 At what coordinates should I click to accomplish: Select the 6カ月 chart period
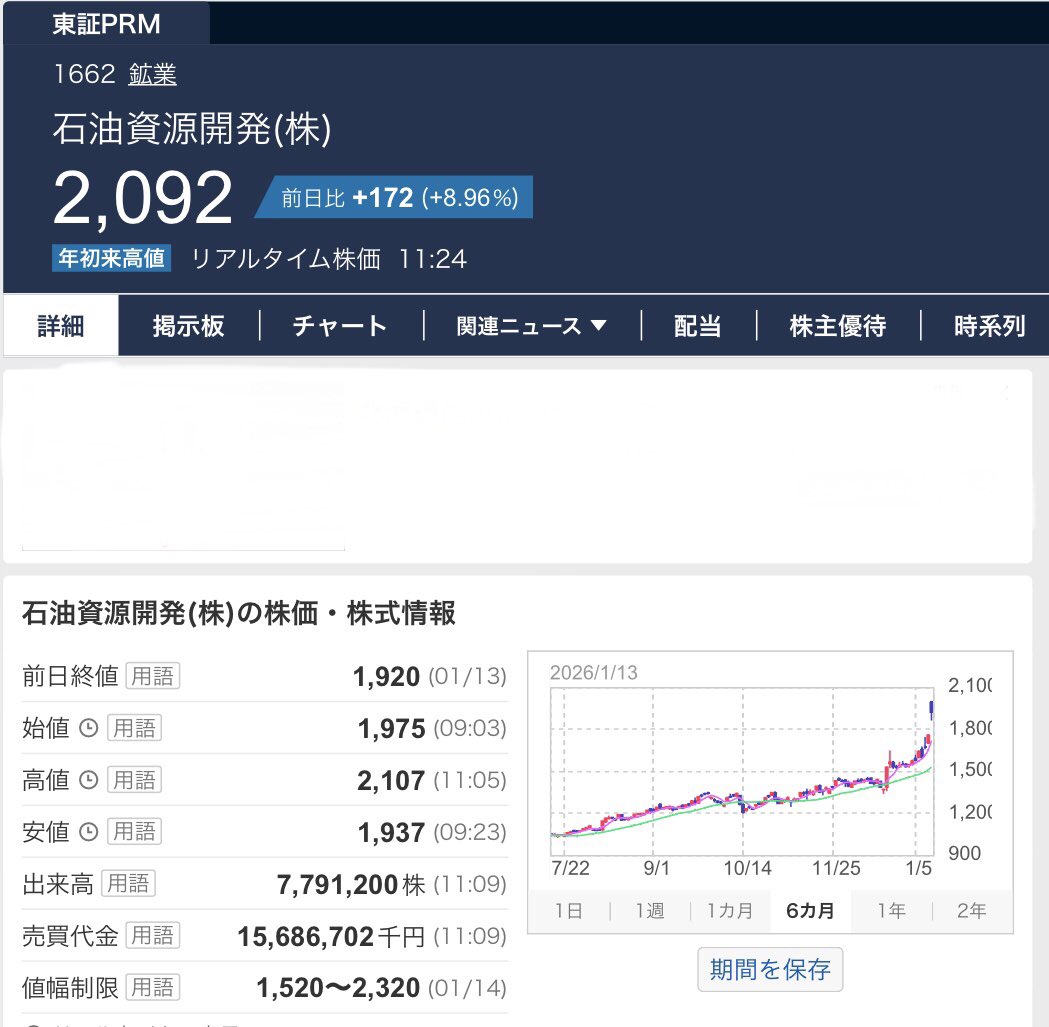pyautogui.click(x=810, y=911)
